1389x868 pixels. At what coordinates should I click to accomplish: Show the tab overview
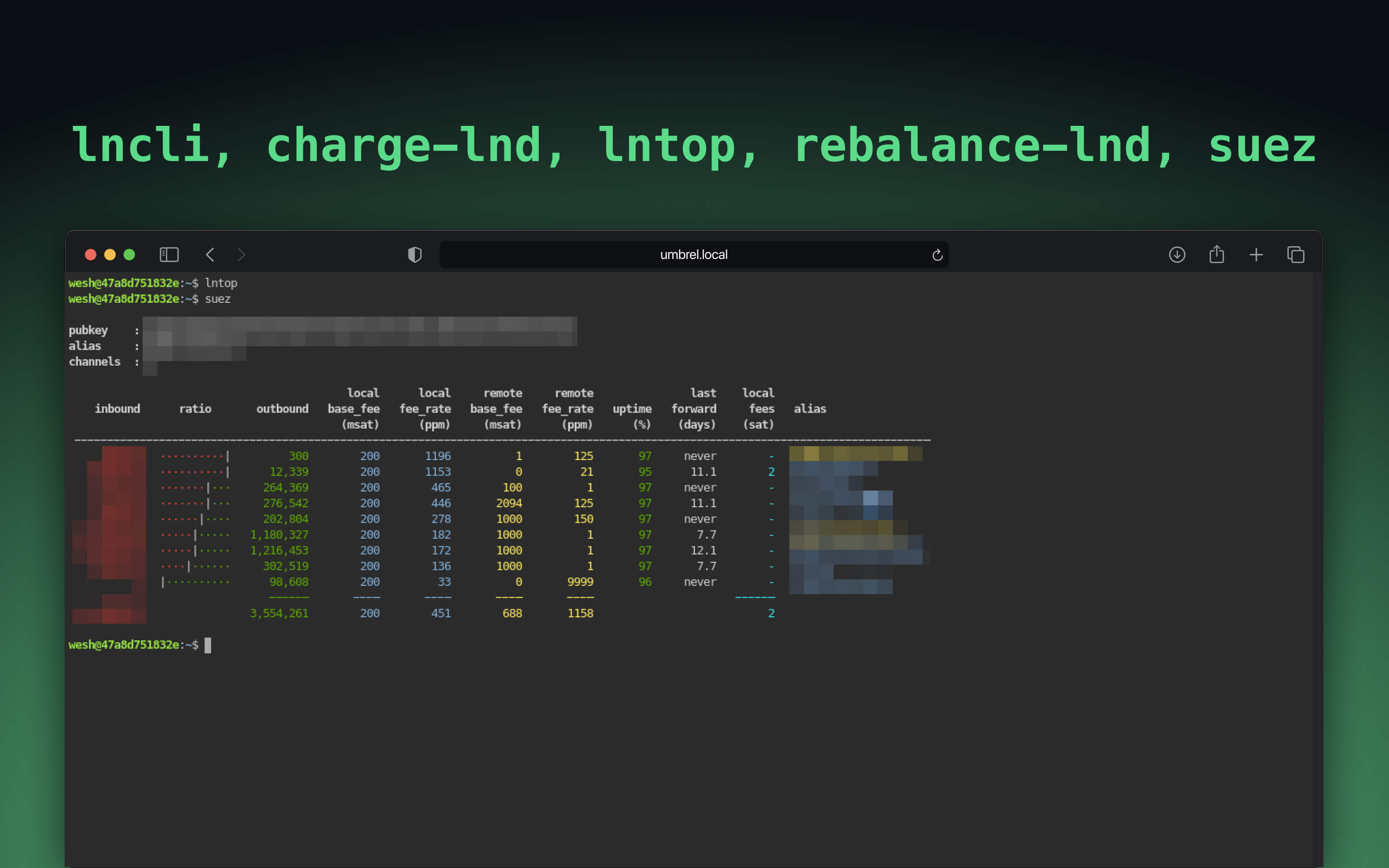tap(1295, 254)
